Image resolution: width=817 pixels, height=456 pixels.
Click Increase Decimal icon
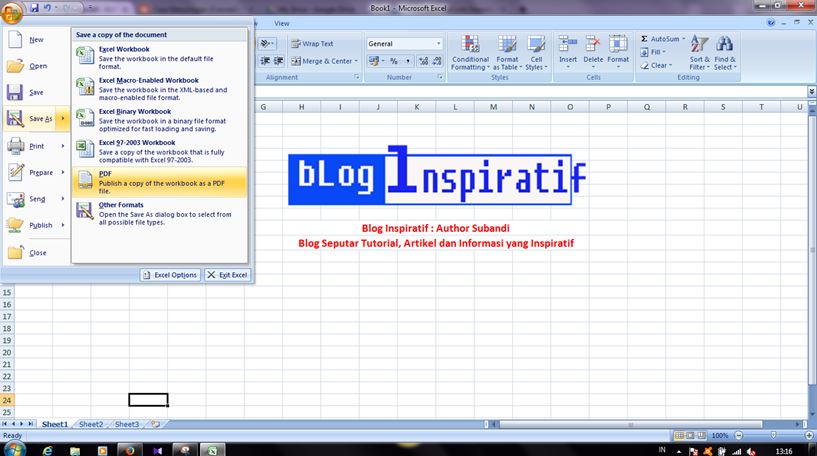pos(424,61)
